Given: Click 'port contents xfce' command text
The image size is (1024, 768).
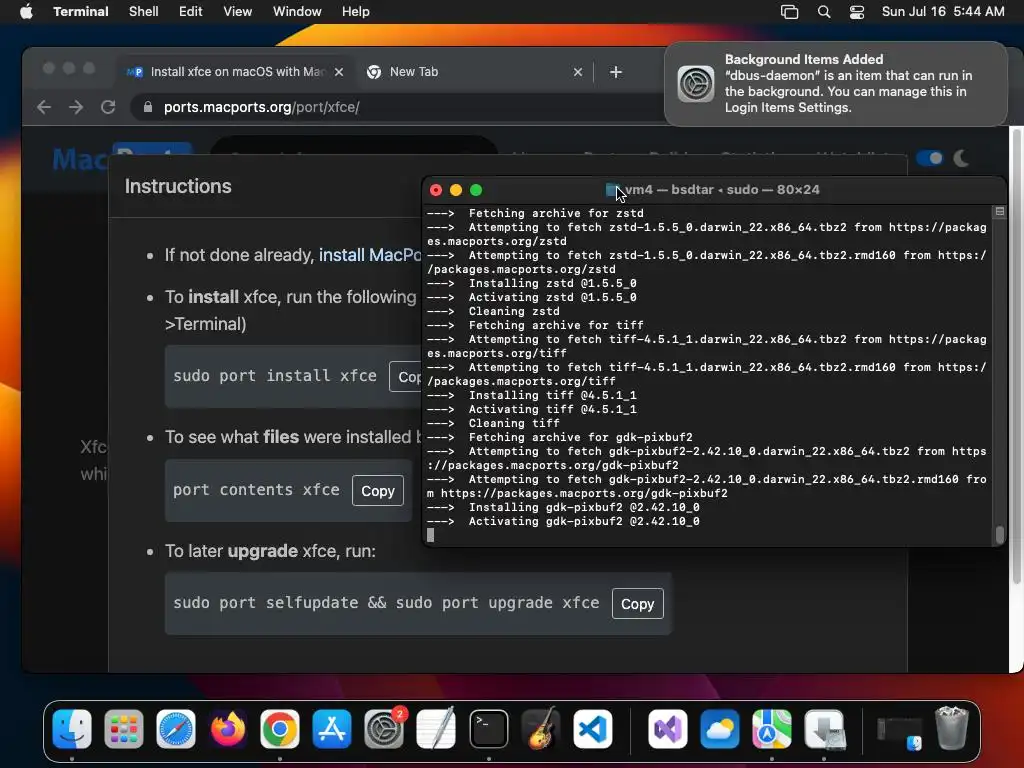Looking at the screenshot, I should (x=256, y=490).
